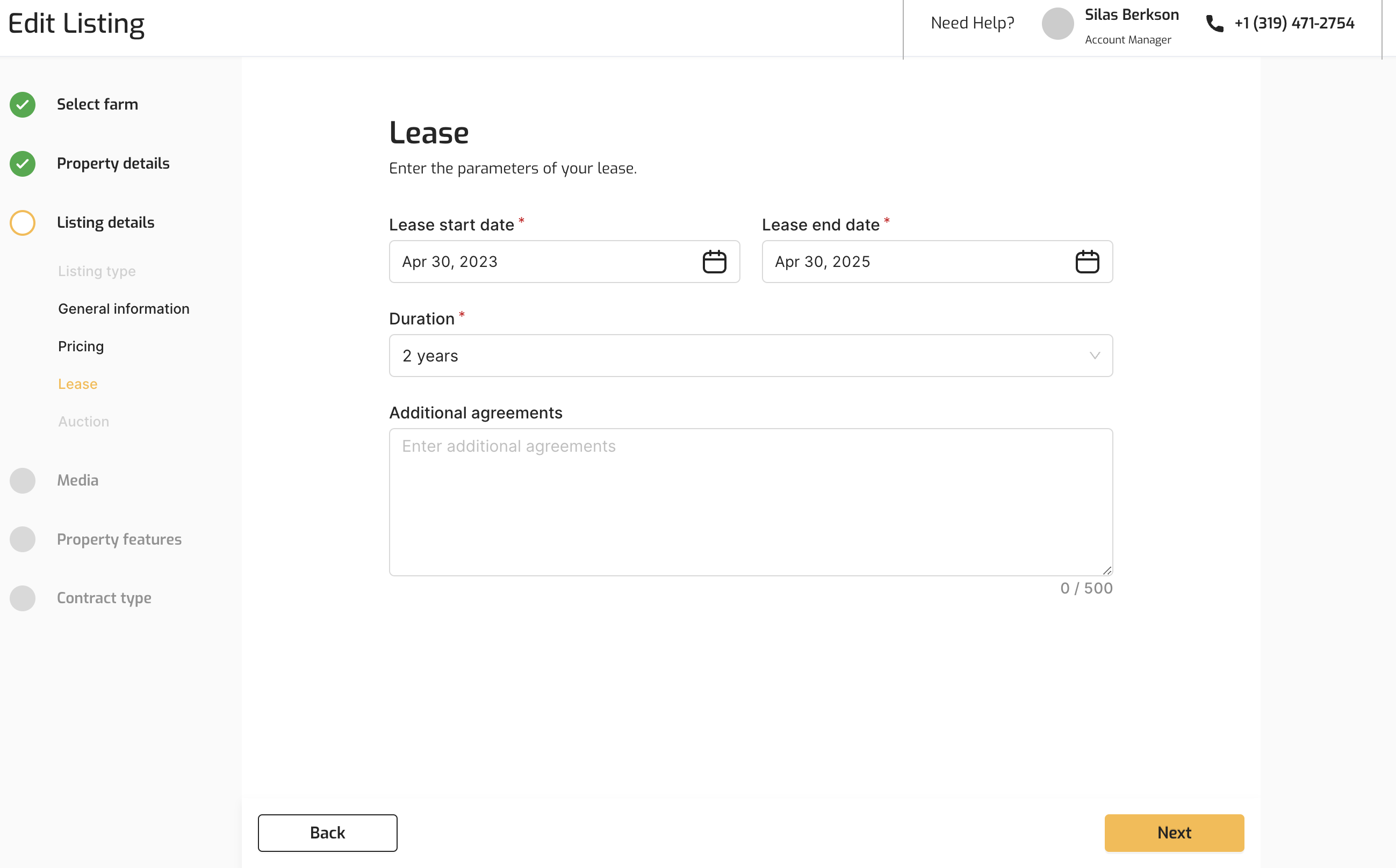Click the gray circle beside Property features
Screen dimensions: 1396x868
click(23, 540)
